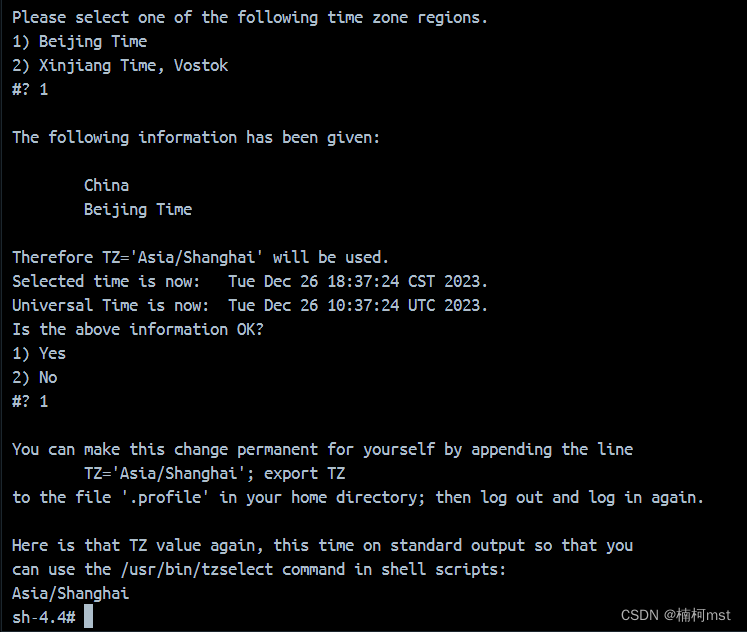The height and width of the screenshot is (632, 747).
Task: Click the line TZ='Asia/Shanghai'; export TZ
Action: pyautogui.click(x=214, y=473)
